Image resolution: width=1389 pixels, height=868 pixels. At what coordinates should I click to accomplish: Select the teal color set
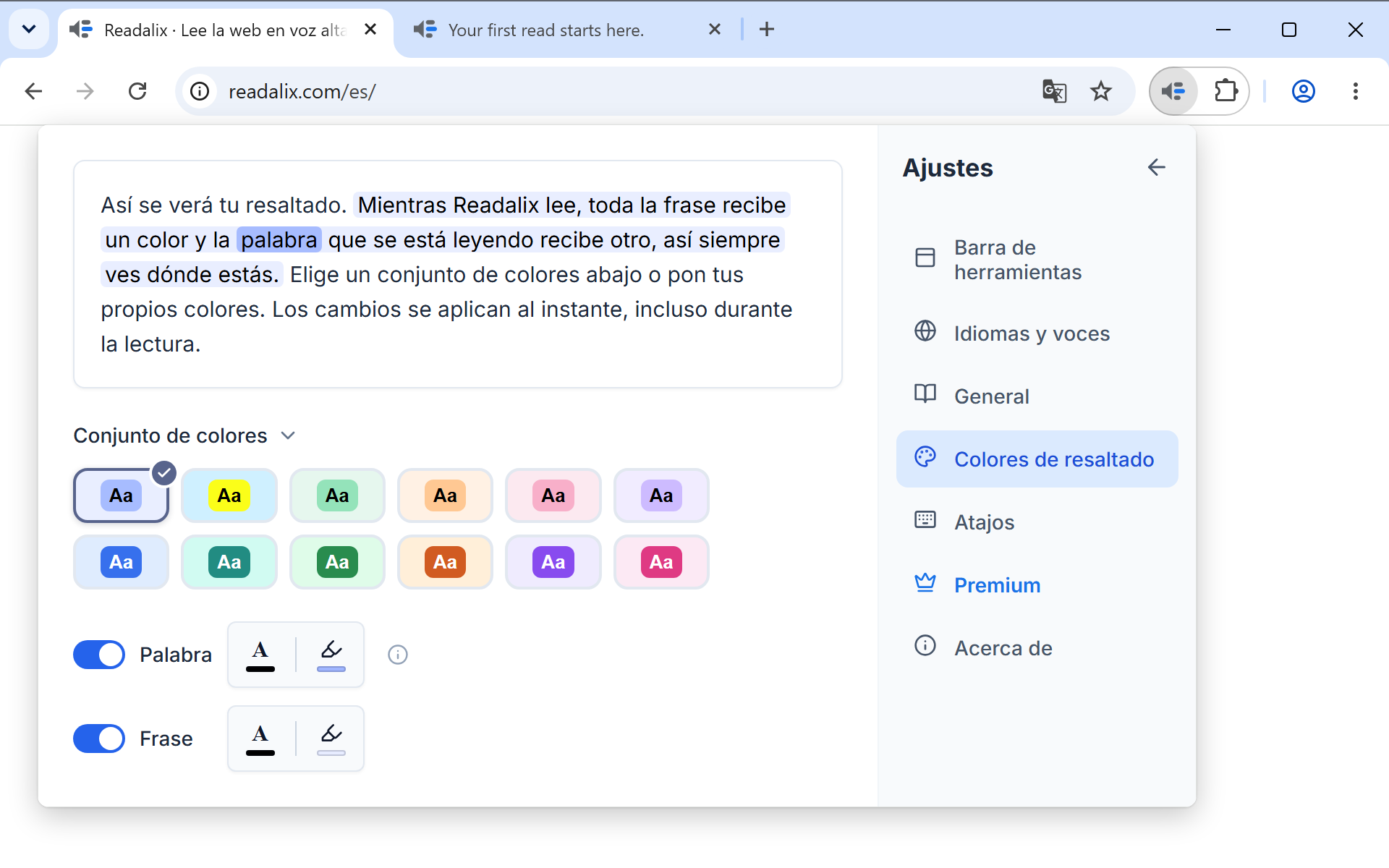pos(229,562)
